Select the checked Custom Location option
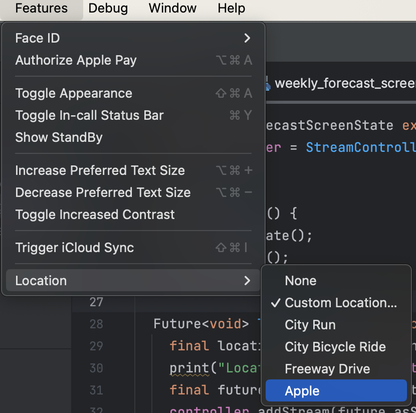Image resolution: width=416 pixels, height=413 pixels. click(336, 303)
